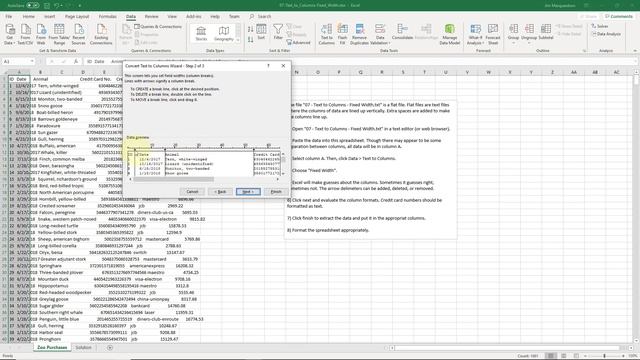The height and width of the screenshot is (360, 640).
Task: Click the From Text/CSV icon
Action: click(25, 34)
